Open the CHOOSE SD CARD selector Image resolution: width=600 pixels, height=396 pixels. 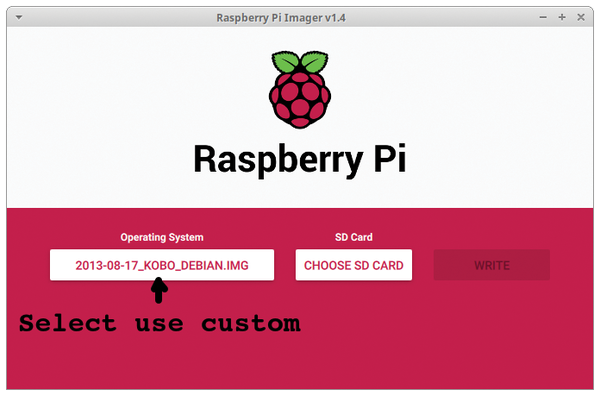(x=354, y=265)
